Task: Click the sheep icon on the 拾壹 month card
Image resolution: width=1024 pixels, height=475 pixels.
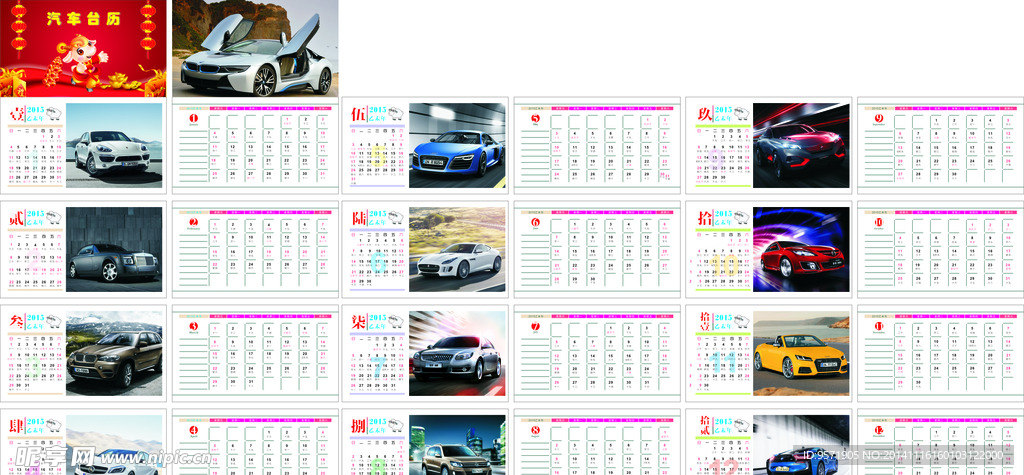Action: tap(741, 321)
